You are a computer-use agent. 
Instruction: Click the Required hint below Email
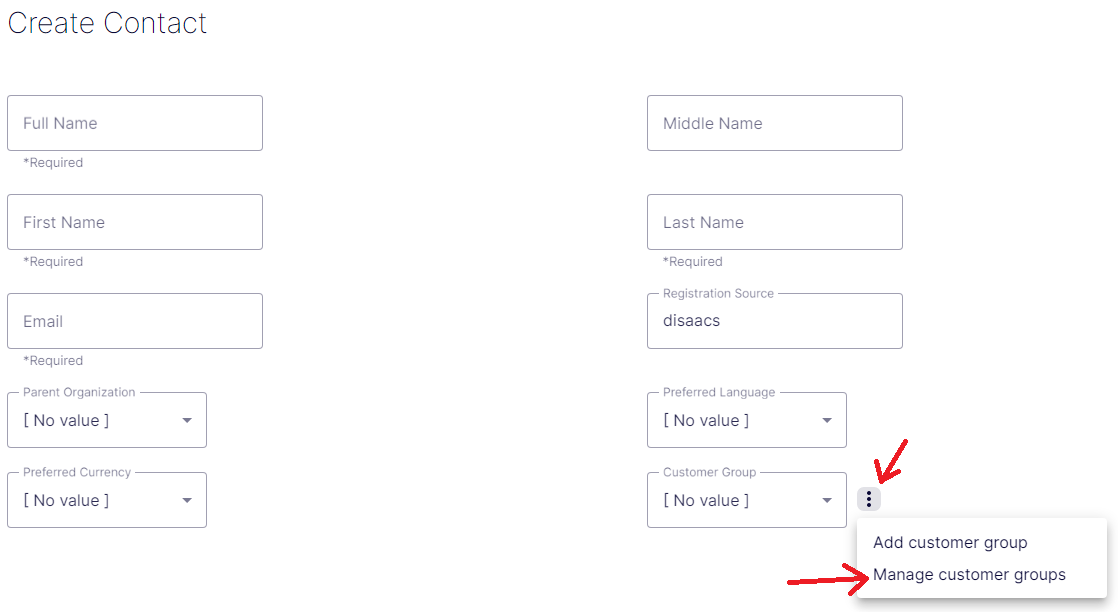click(53, 361)
